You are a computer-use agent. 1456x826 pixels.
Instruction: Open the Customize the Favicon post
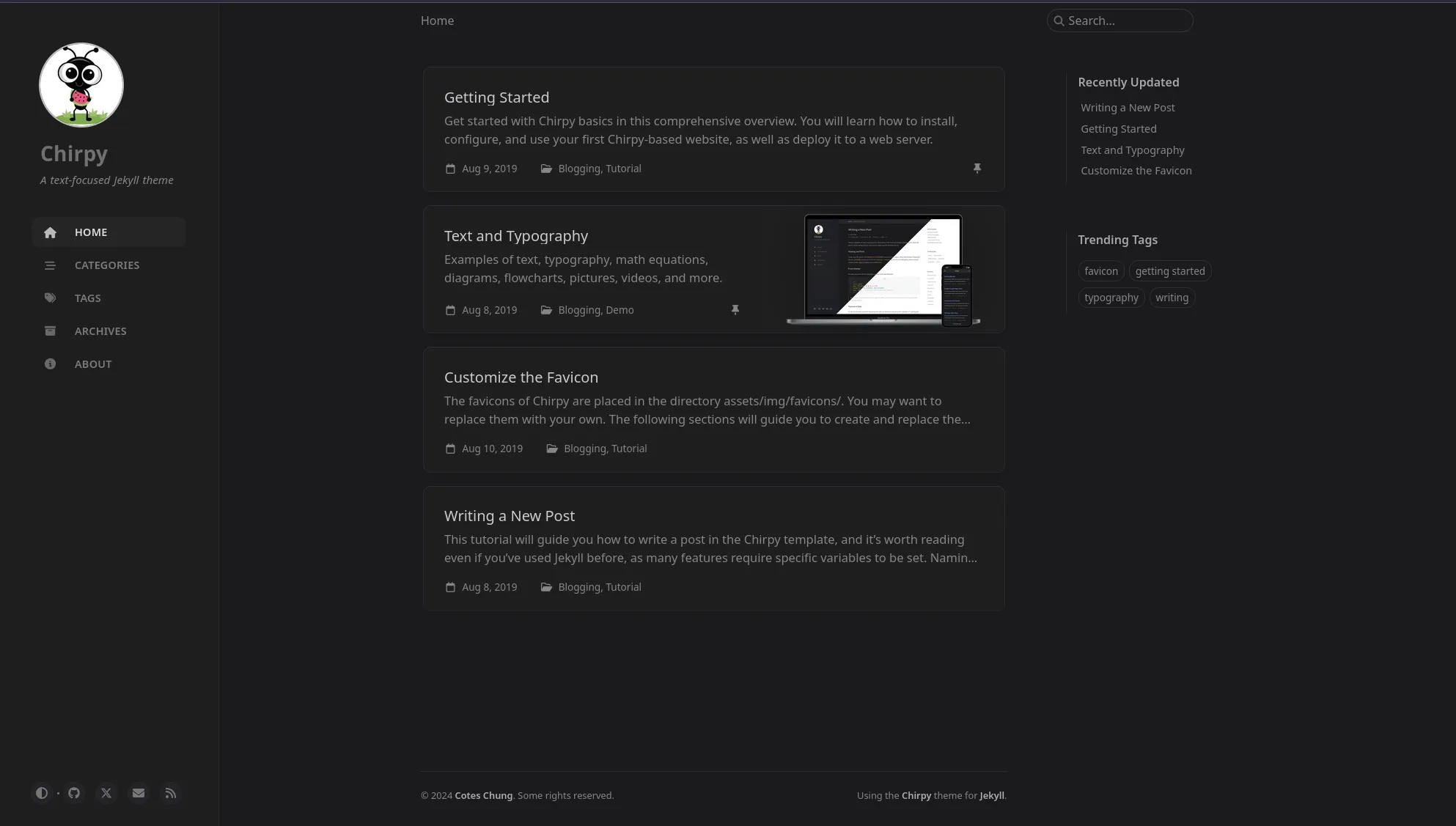click(x=521, y=377)
